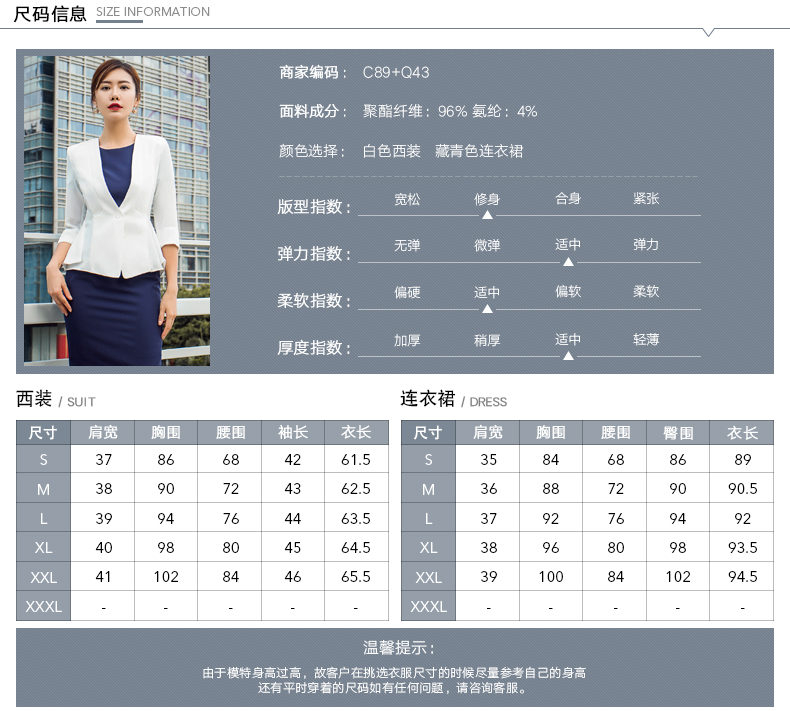790x711 pixels.
Task: Click the triangle marker on 版型指数 scale
Action: point(487,215)
